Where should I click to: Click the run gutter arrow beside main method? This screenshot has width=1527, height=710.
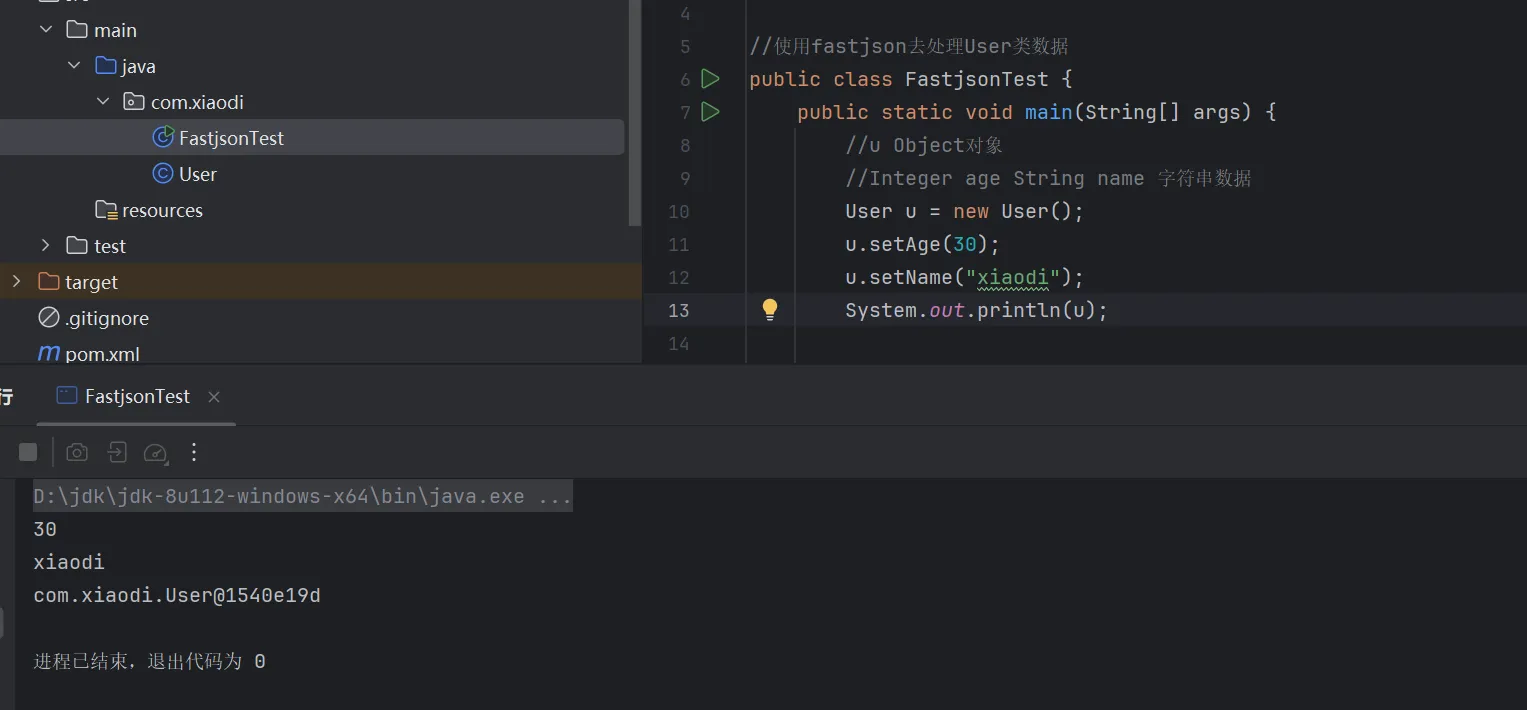tap(710, 112)
